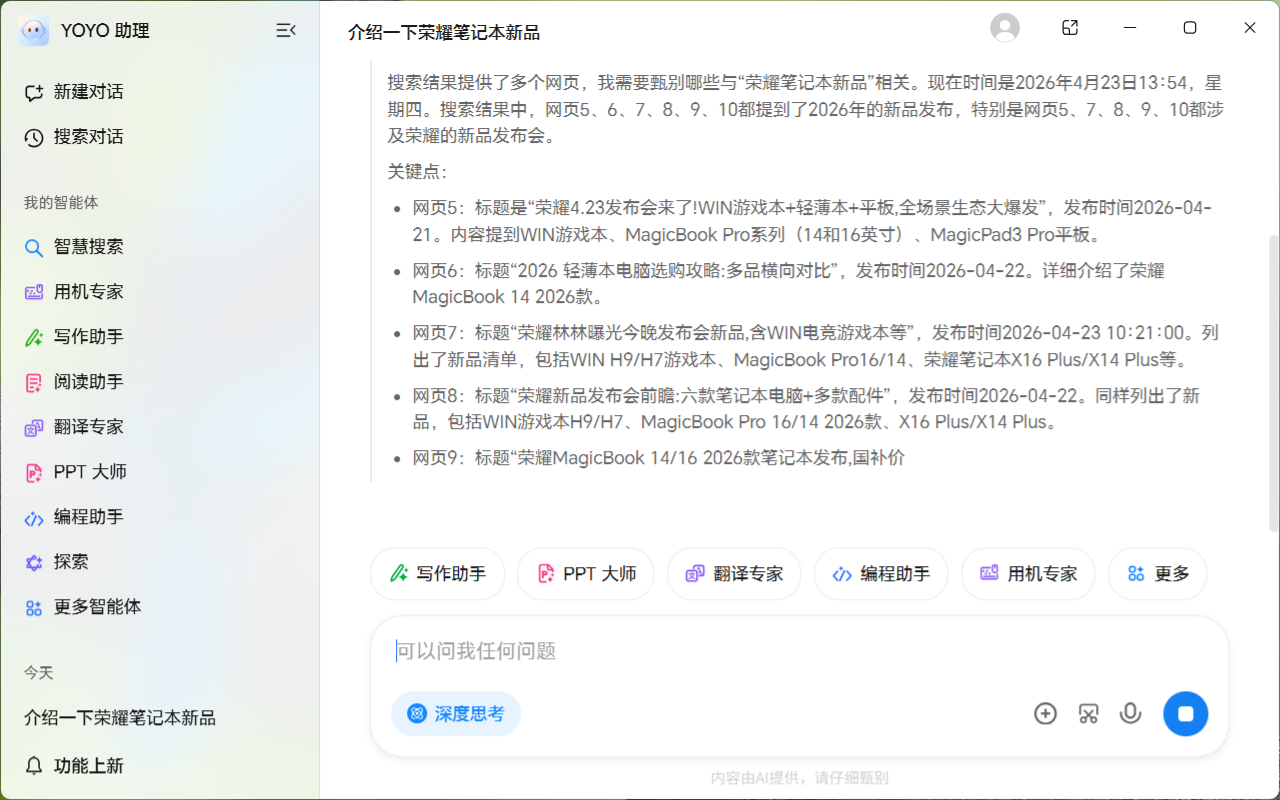Open 搜索对话 to search chats
This screenshot has width=1280, height=800.
pyautogui.click(x=88, y=137)
